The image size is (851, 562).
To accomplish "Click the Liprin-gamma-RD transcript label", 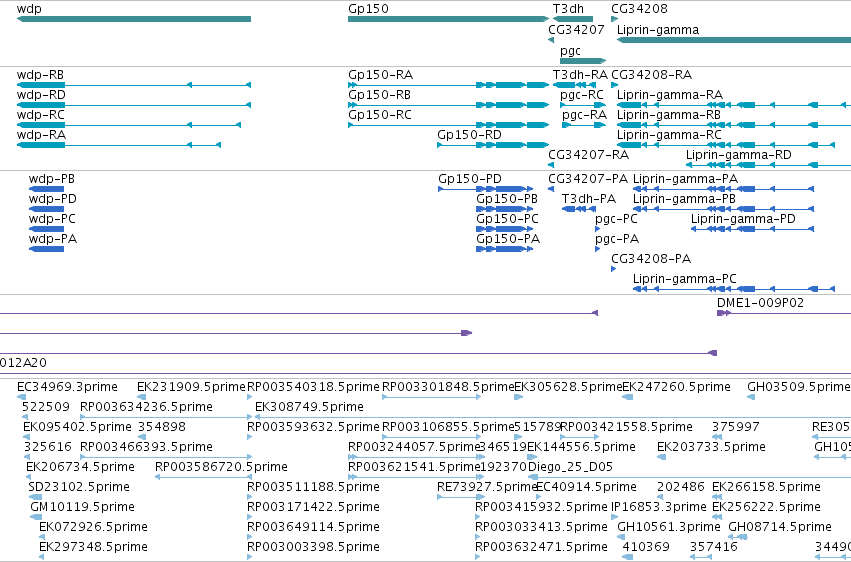I will 739,156.
